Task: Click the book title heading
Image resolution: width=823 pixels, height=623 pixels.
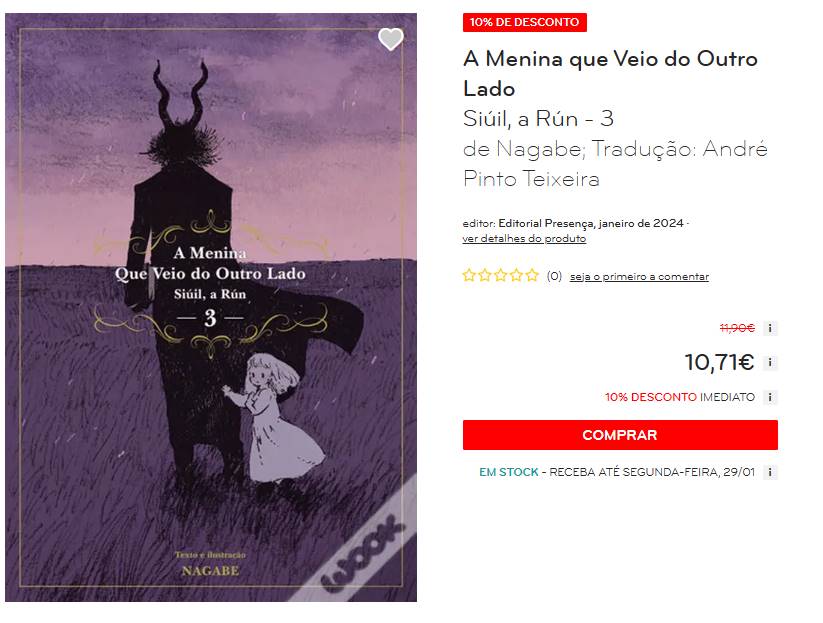Action: (x=610, y=74)
